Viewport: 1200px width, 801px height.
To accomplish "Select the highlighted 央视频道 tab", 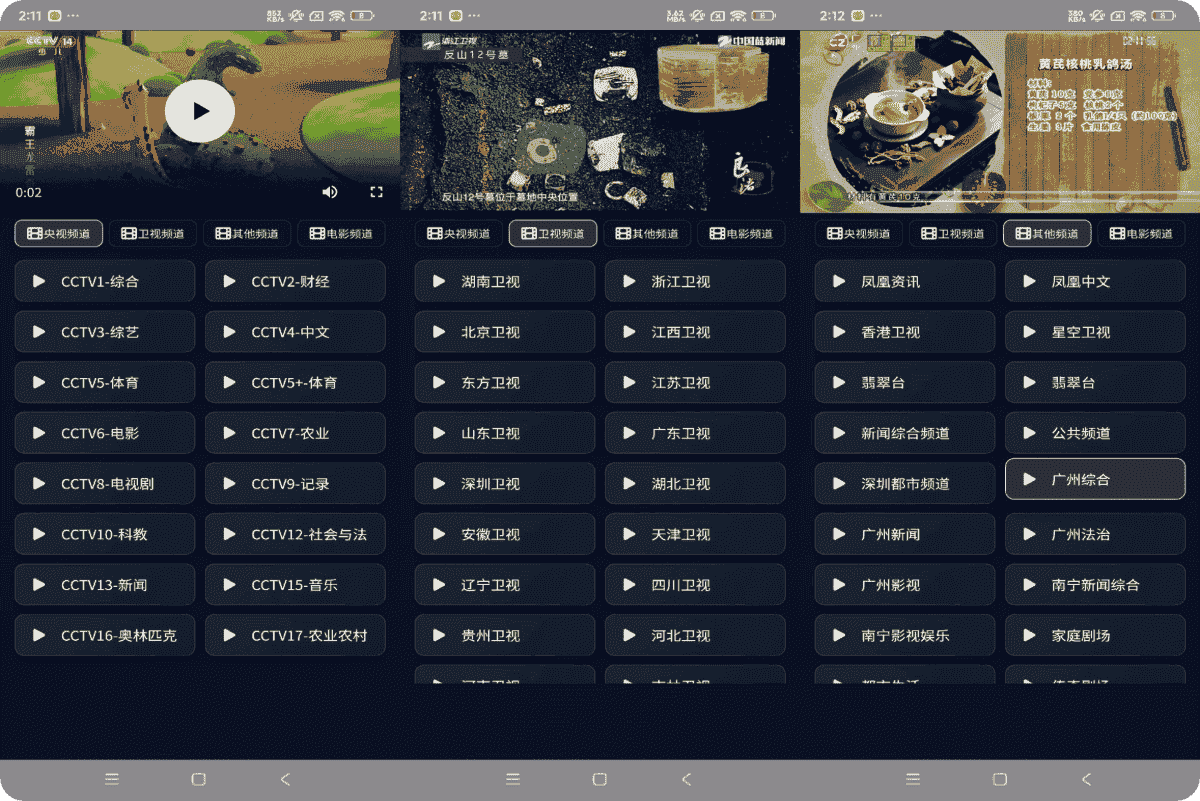I will tap(59, 234).
